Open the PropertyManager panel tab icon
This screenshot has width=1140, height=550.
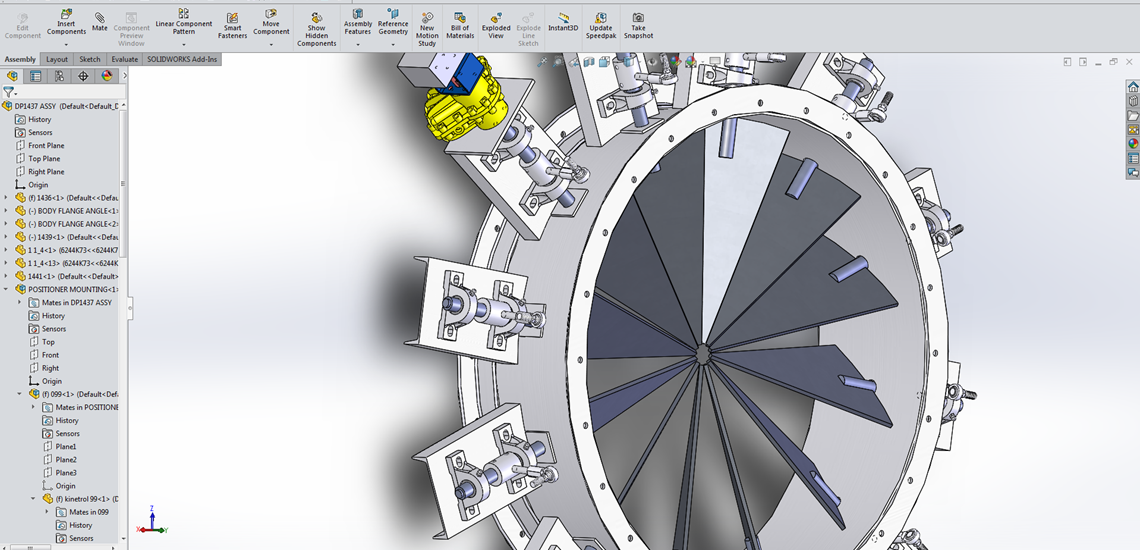[x=36, y=76]
